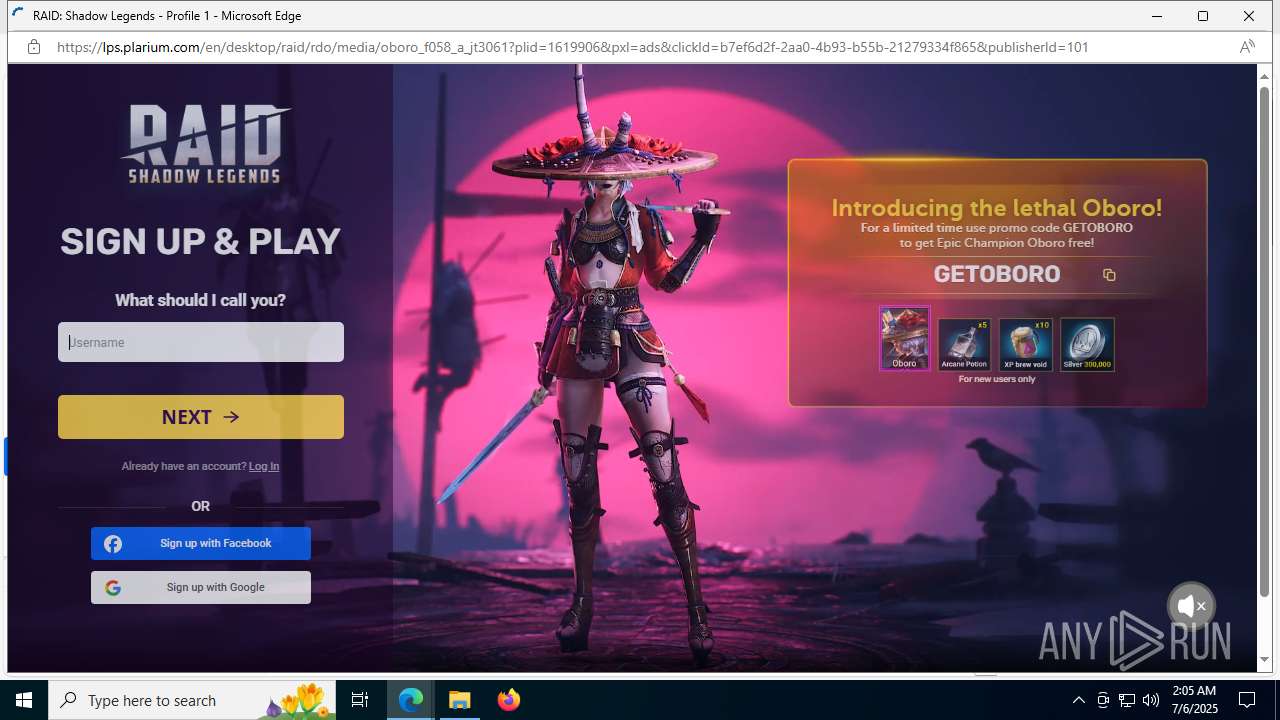Viewport: 1280px width, 720px height.
Task: Click the Silver 300,000 reward thumbnail
Action: pyautogui.click(x=1087, y=344)
